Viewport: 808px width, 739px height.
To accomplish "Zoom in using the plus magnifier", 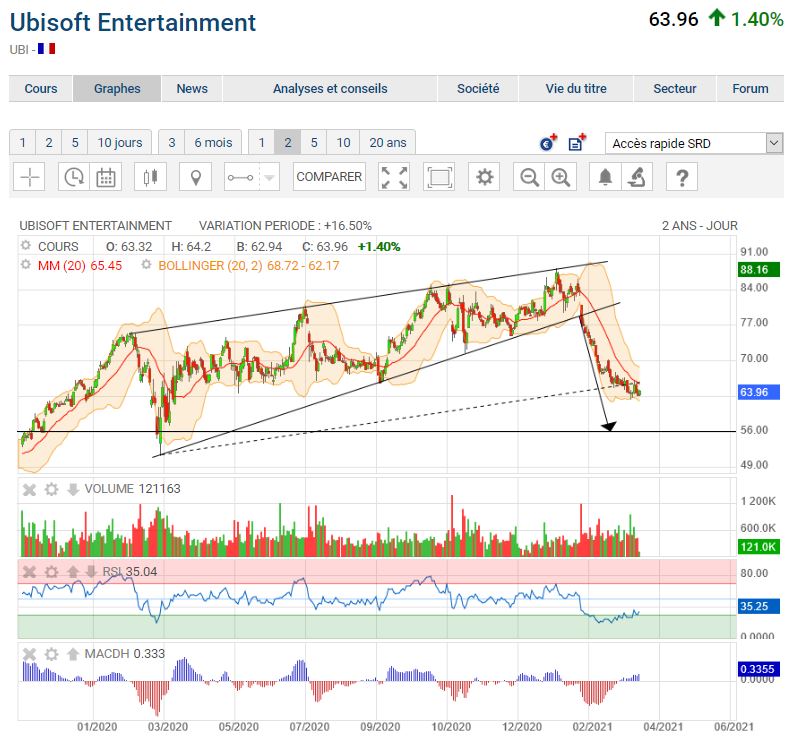I will [x=561, y=177].
